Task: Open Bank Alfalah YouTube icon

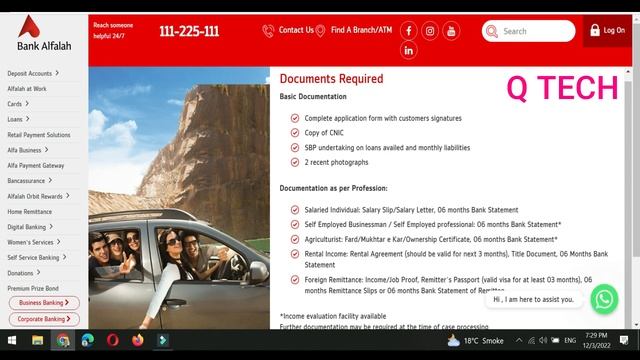Action: click(x=451, y=31)
